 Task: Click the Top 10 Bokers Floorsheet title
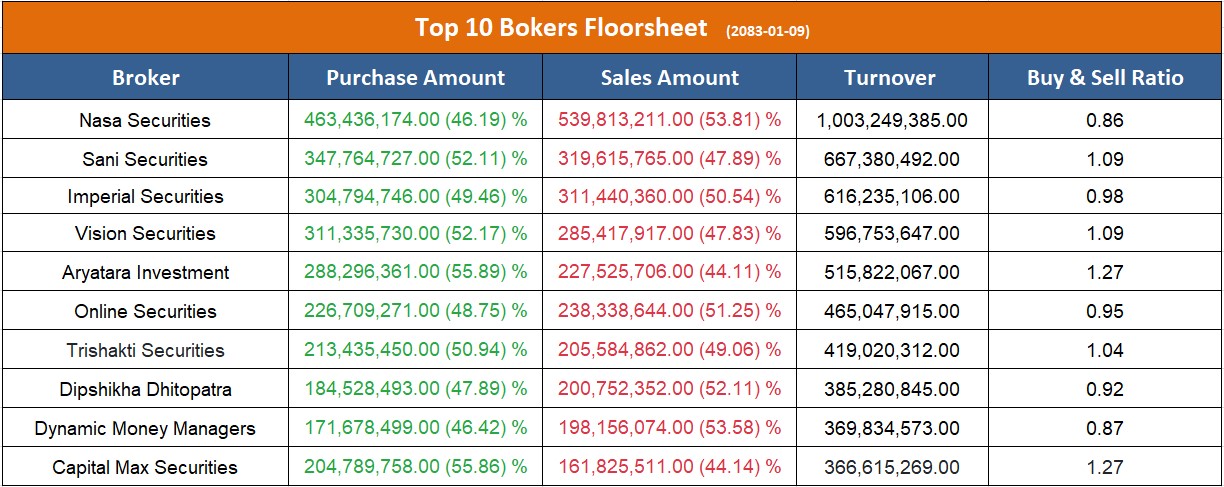pyautogui.click(x=561, y=28)
